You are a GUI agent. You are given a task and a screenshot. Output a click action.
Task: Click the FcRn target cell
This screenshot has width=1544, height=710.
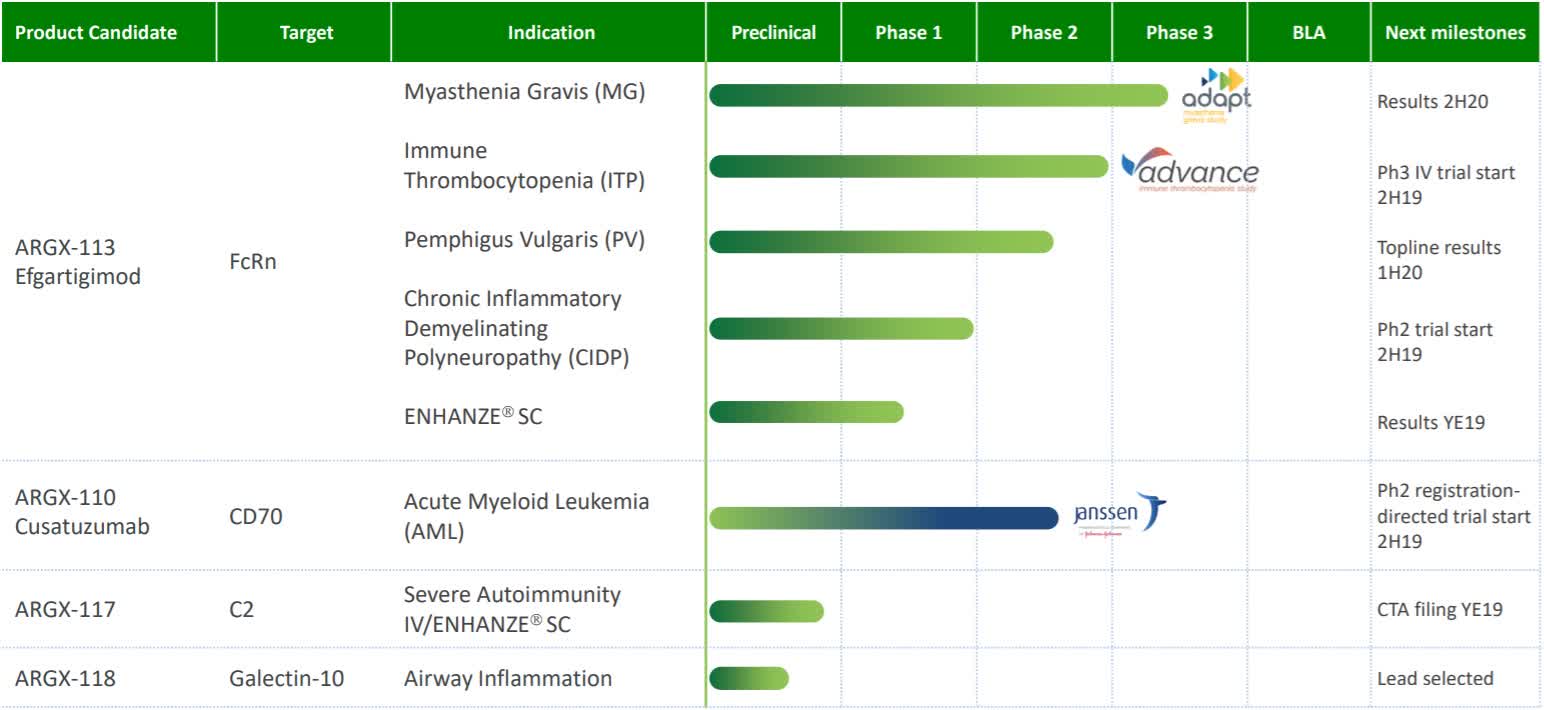click(254, 262)
